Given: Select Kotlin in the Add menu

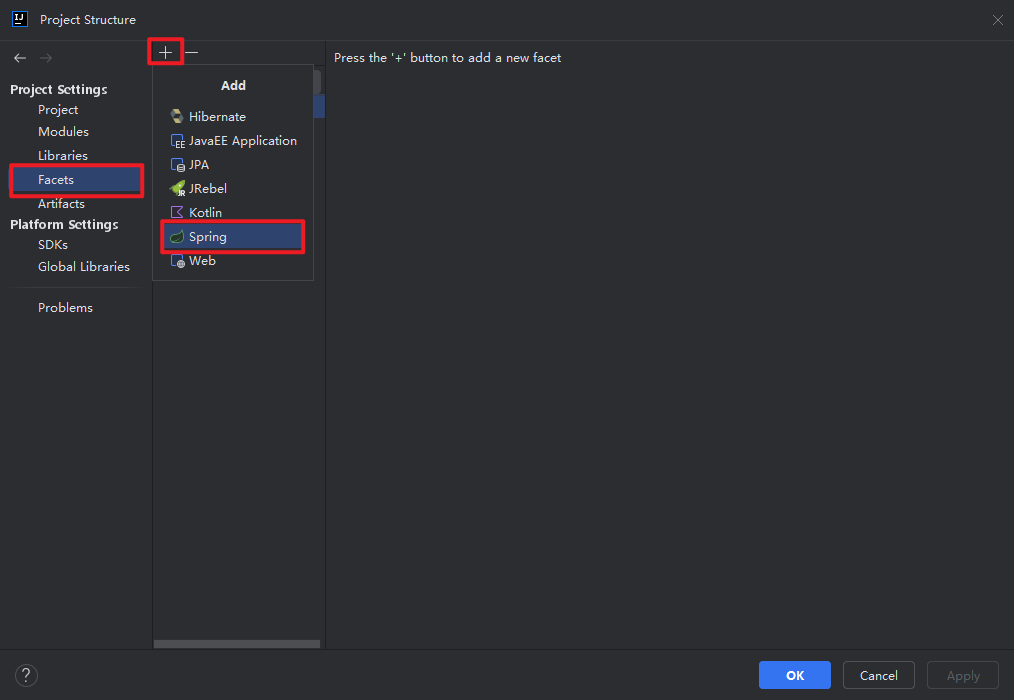Looking at the screenshot, I should (x=233, y=212).
